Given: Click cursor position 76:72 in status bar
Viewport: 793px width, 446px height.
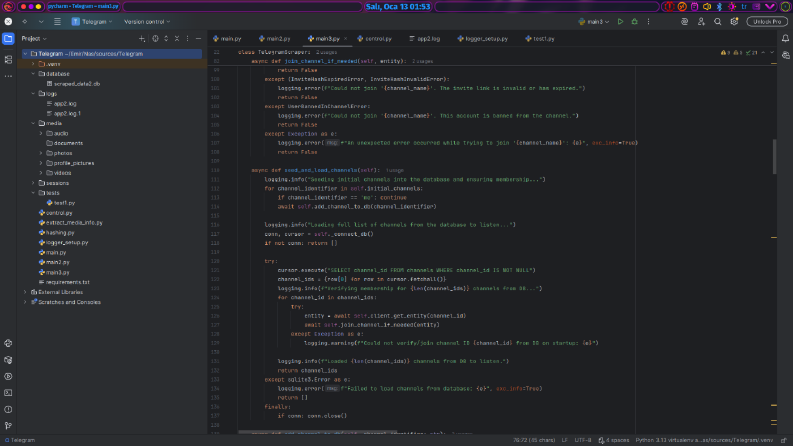Looking at the screenshot, I should tap(534, 440).
